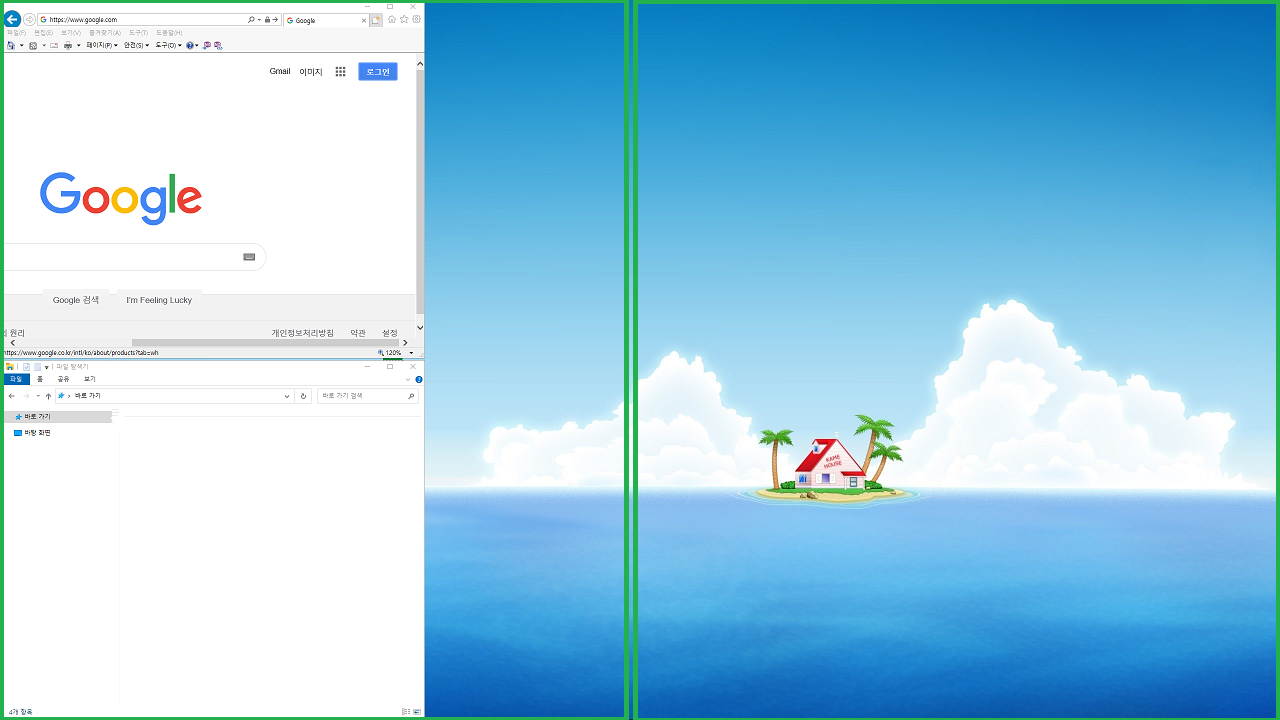Open the zoom level dropdown arrow beside 120%
1280x720 pixels.
(x=411, y=353)
